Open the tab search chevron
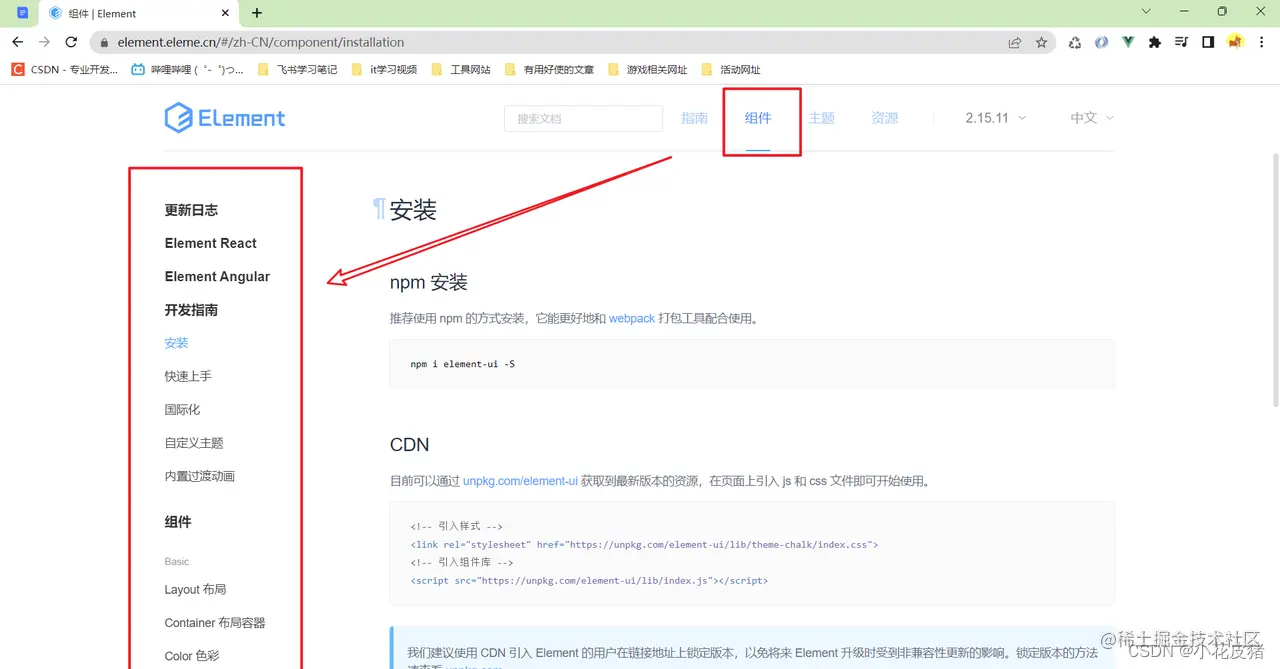The image size is (1280, 669). coord(1146,11)
